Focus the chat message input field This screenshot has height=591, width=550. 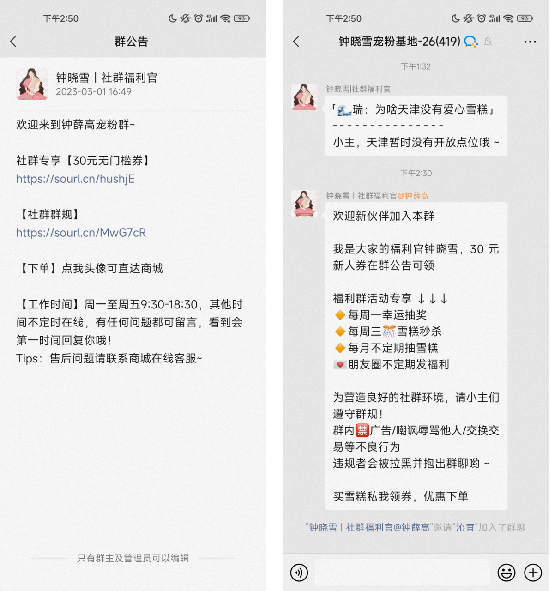(402, 573)
